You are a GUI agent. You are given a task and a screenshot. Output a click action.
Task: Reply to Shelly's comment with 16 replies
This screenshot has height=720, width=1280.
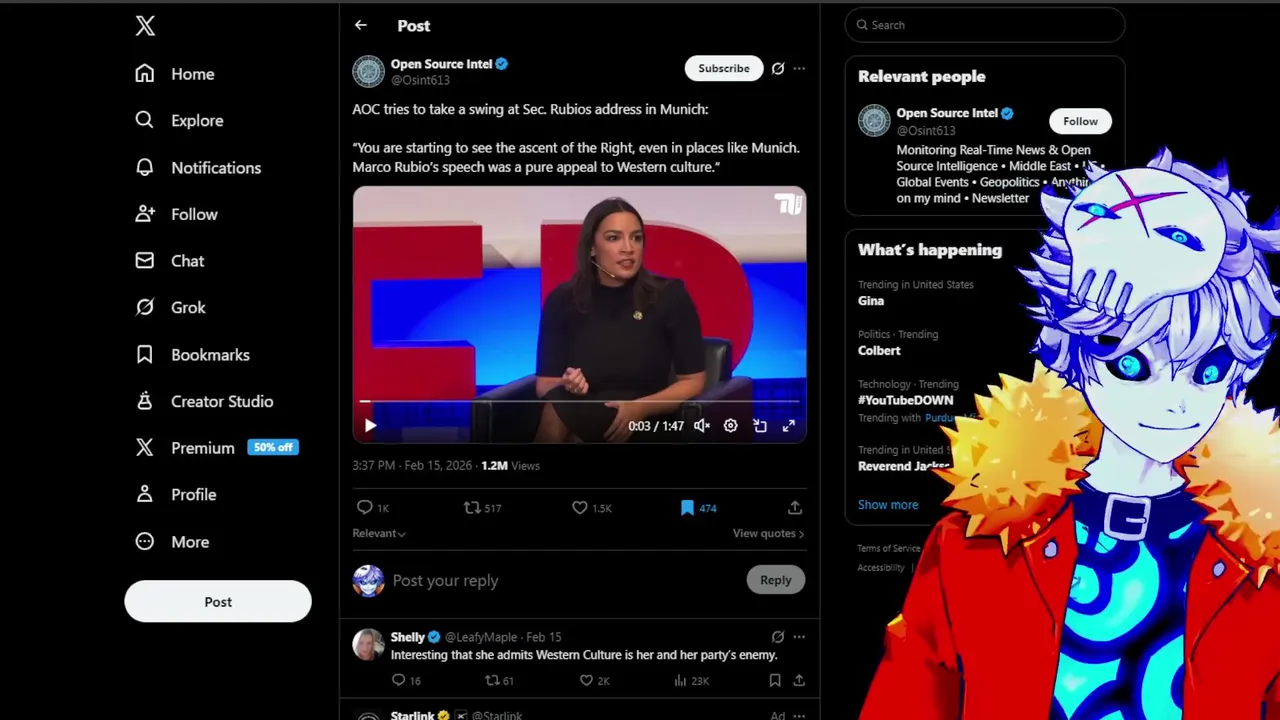pos(406,680)
